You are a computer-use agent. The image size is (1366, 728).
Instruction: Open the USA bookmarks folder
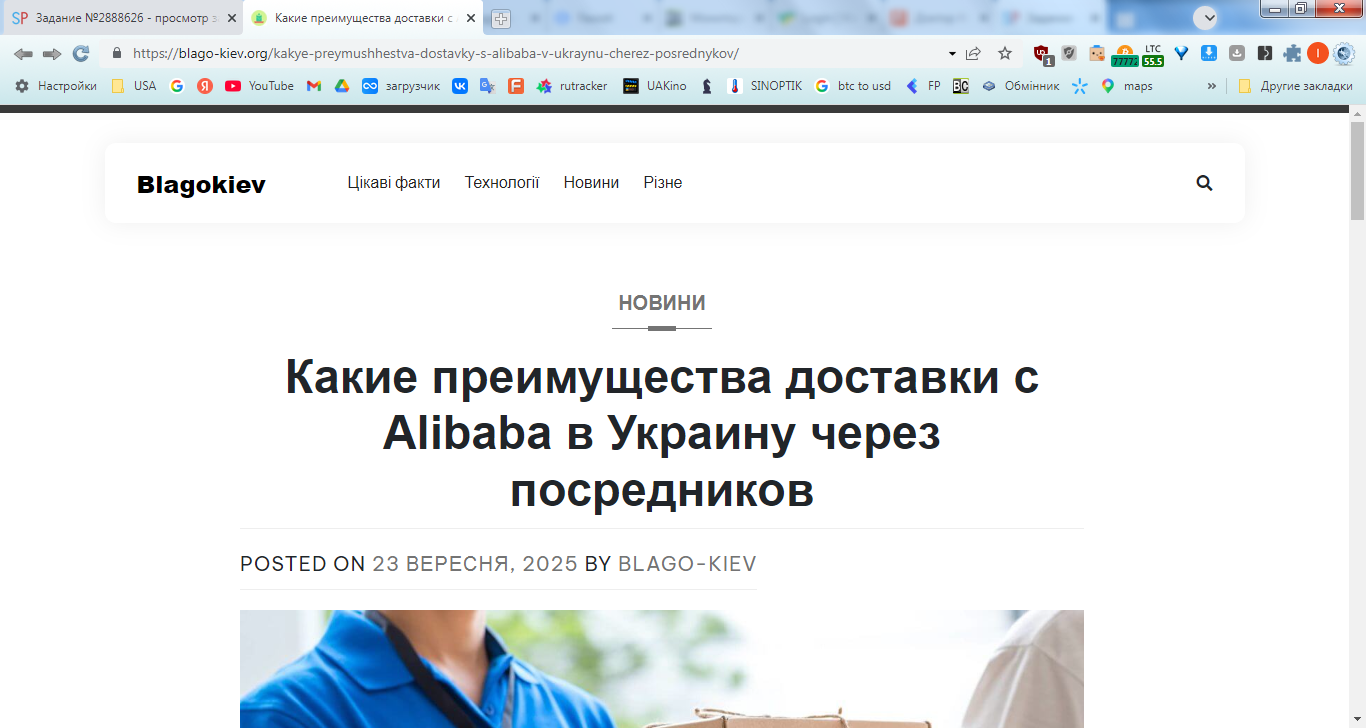point(133,86)
